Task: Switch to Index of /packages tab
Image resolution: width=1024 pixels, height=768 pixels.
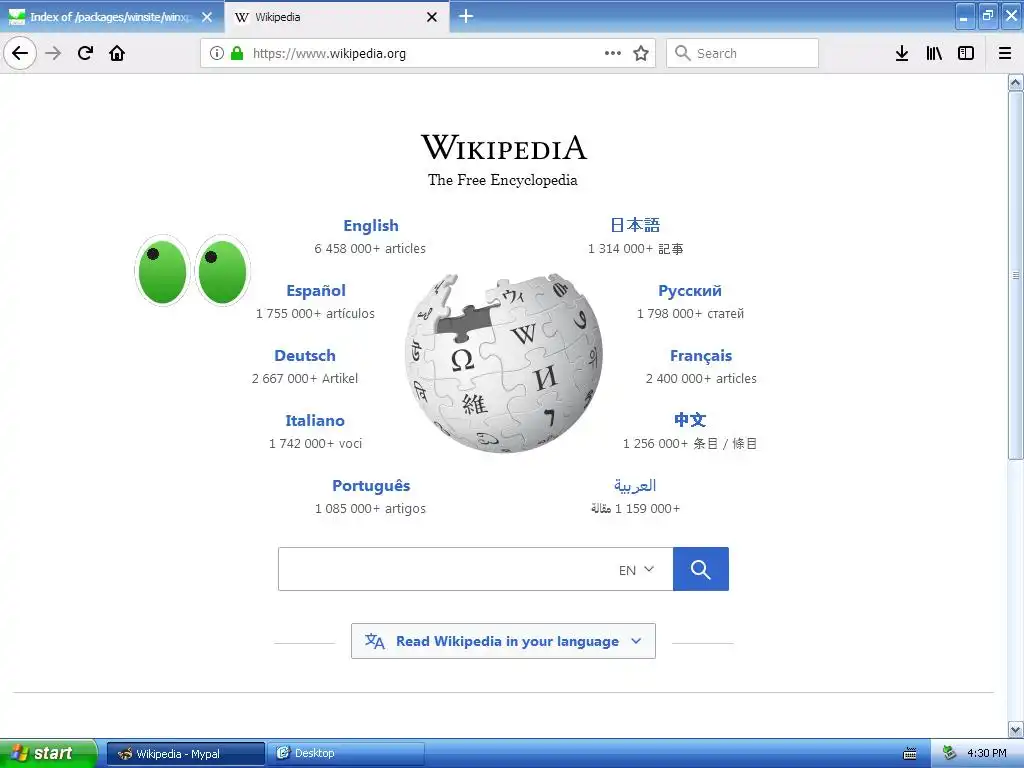Action: (111, 17)
